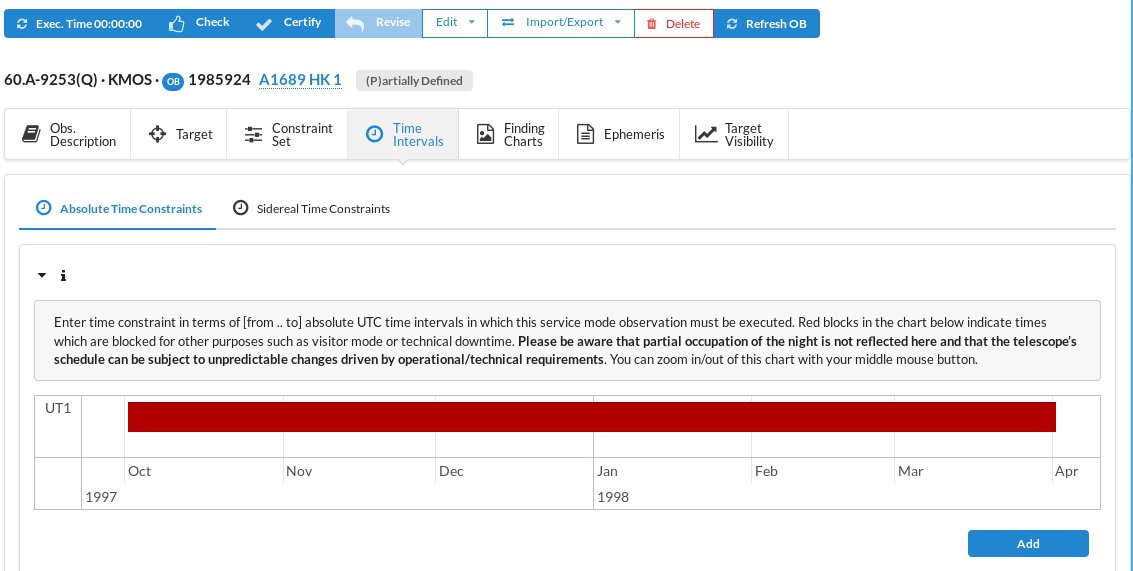Image resolution: width=1133 pixels, height=571 pixels.
Task: Click the Revise button
Action: point(378,23)
